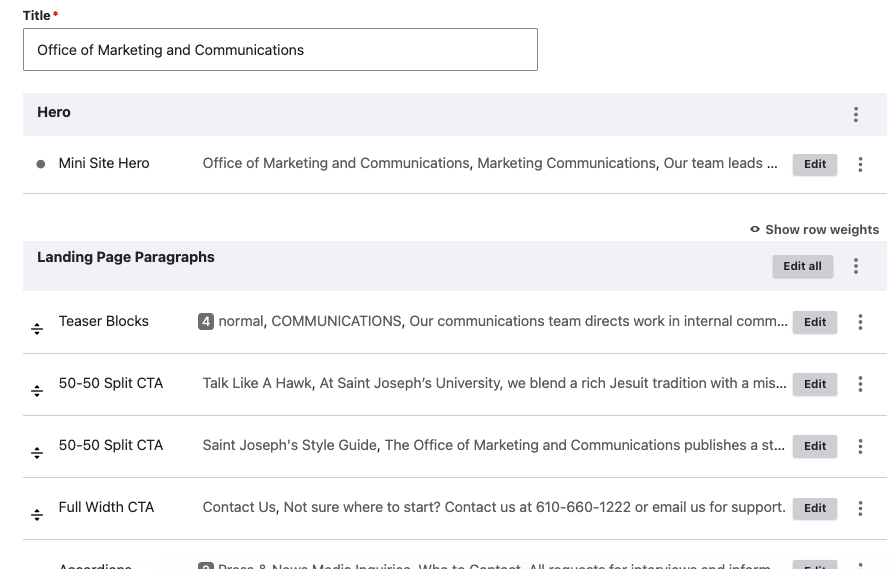This screenshot has width=893, height=569.
Task: Open Talk Like A Hawk row options menu
Action: 860,384
